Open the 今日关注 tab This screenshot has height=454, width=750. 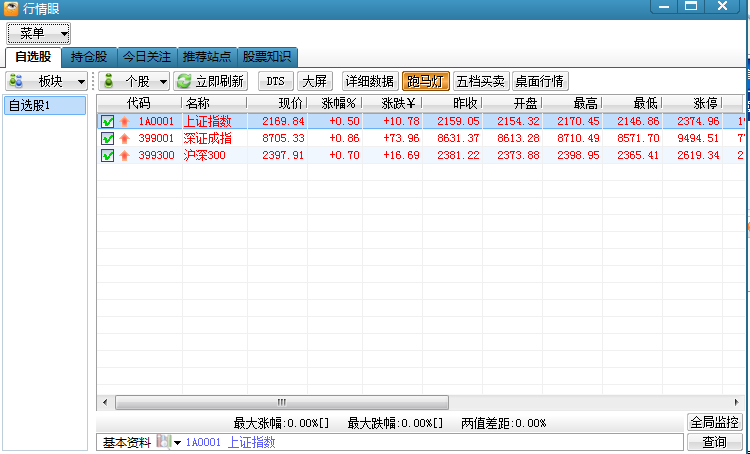147,57
